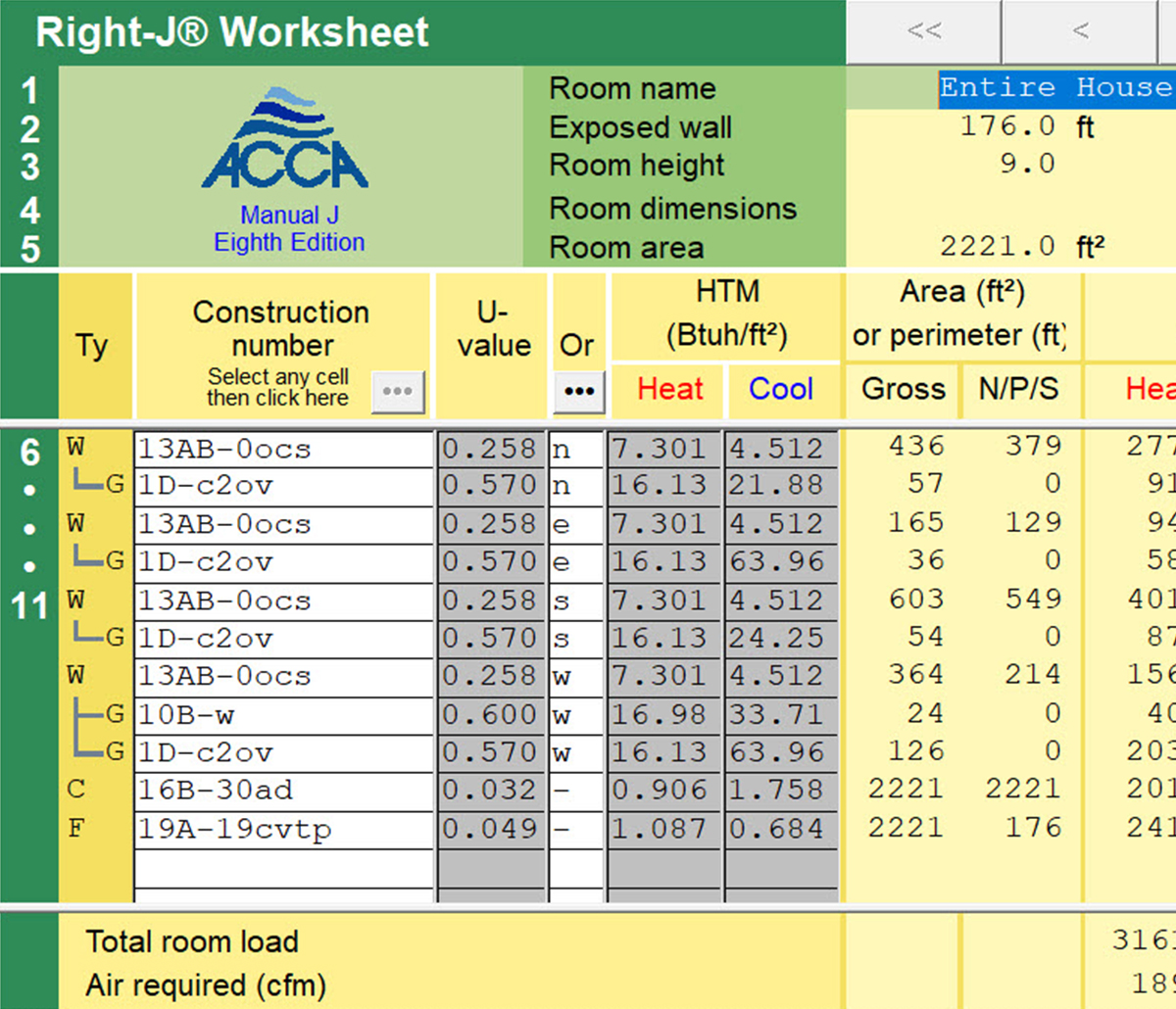Image resolution: width=1176 pixels, height=1009 pixels.
Task: Select the room area 2221.0 value
Action: [x=997, y=246]
